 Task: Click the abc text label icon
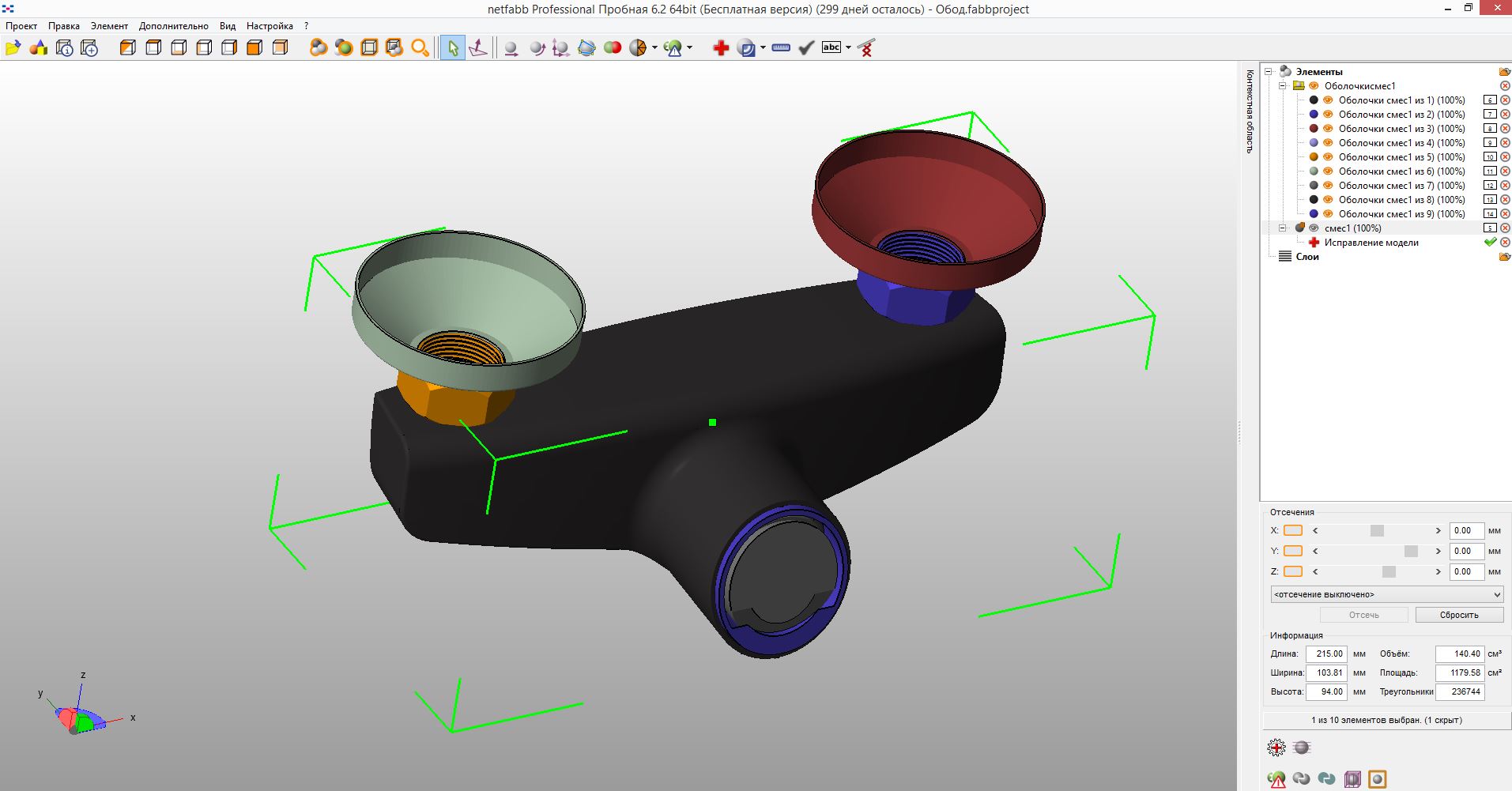click(x=831, y=47)
